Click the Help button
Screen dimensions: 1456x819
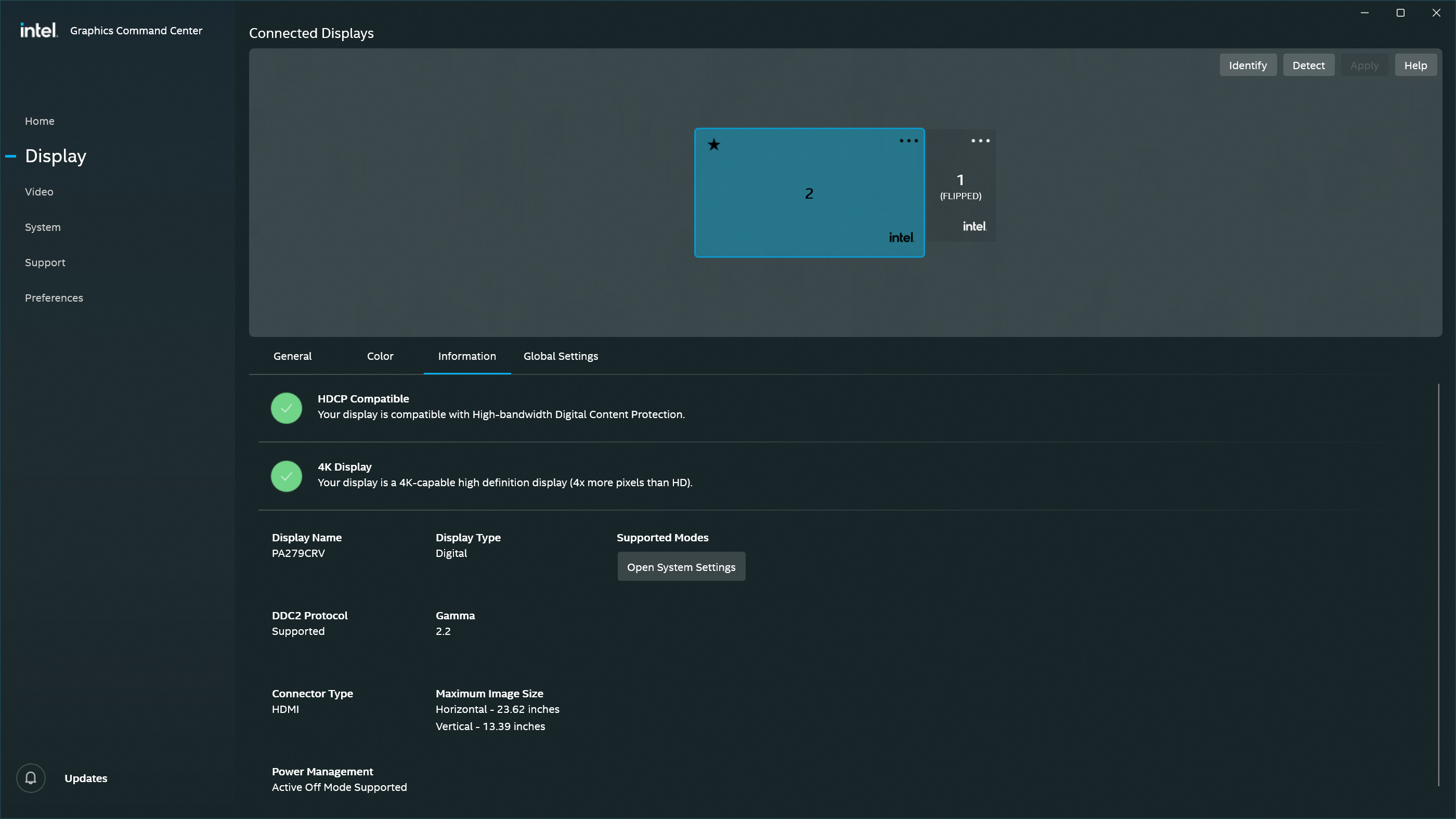(1415, 64)
